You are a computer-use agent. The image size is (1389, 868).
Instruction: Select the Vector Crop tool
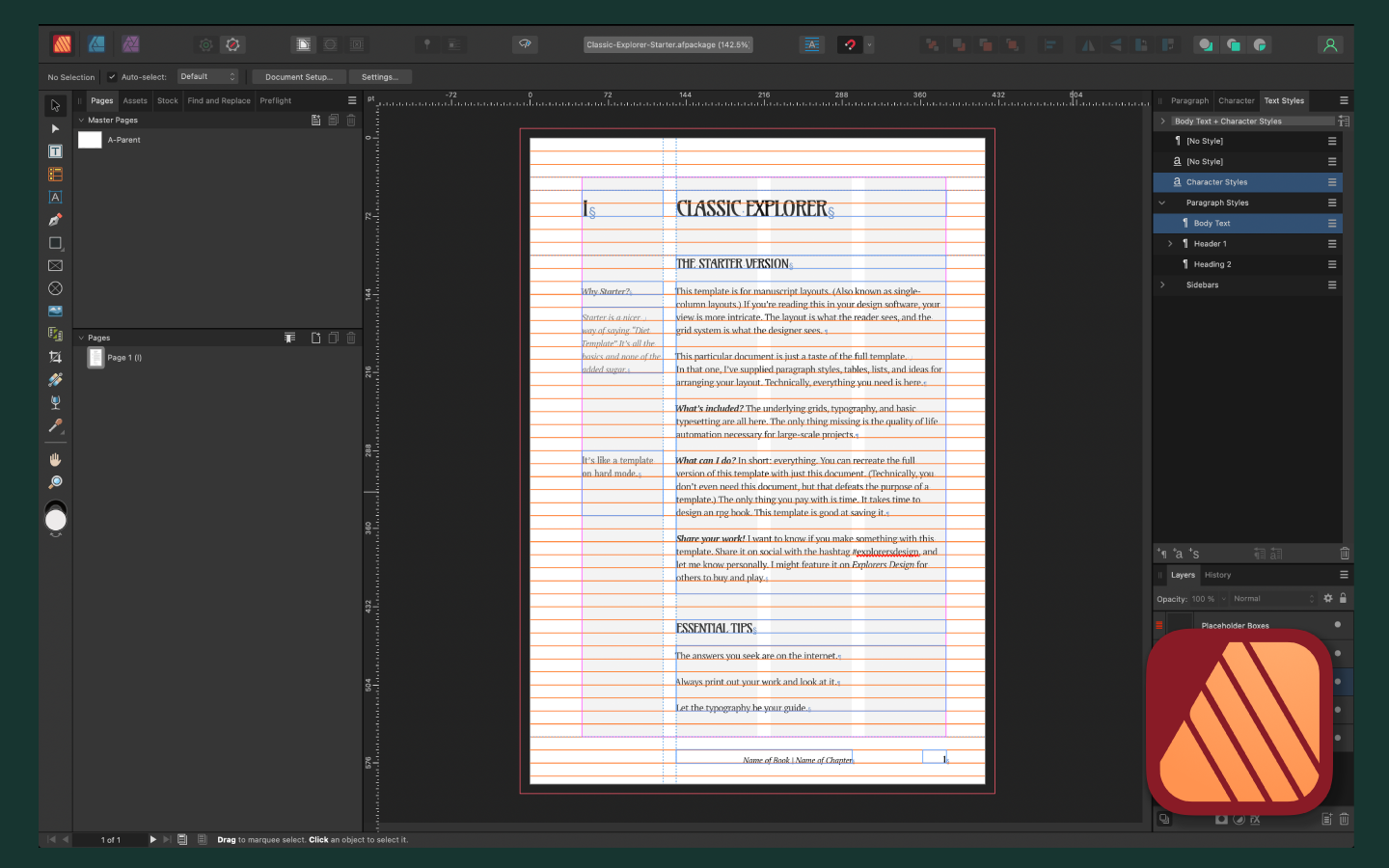pyautogui.click(x=55, y=357)
